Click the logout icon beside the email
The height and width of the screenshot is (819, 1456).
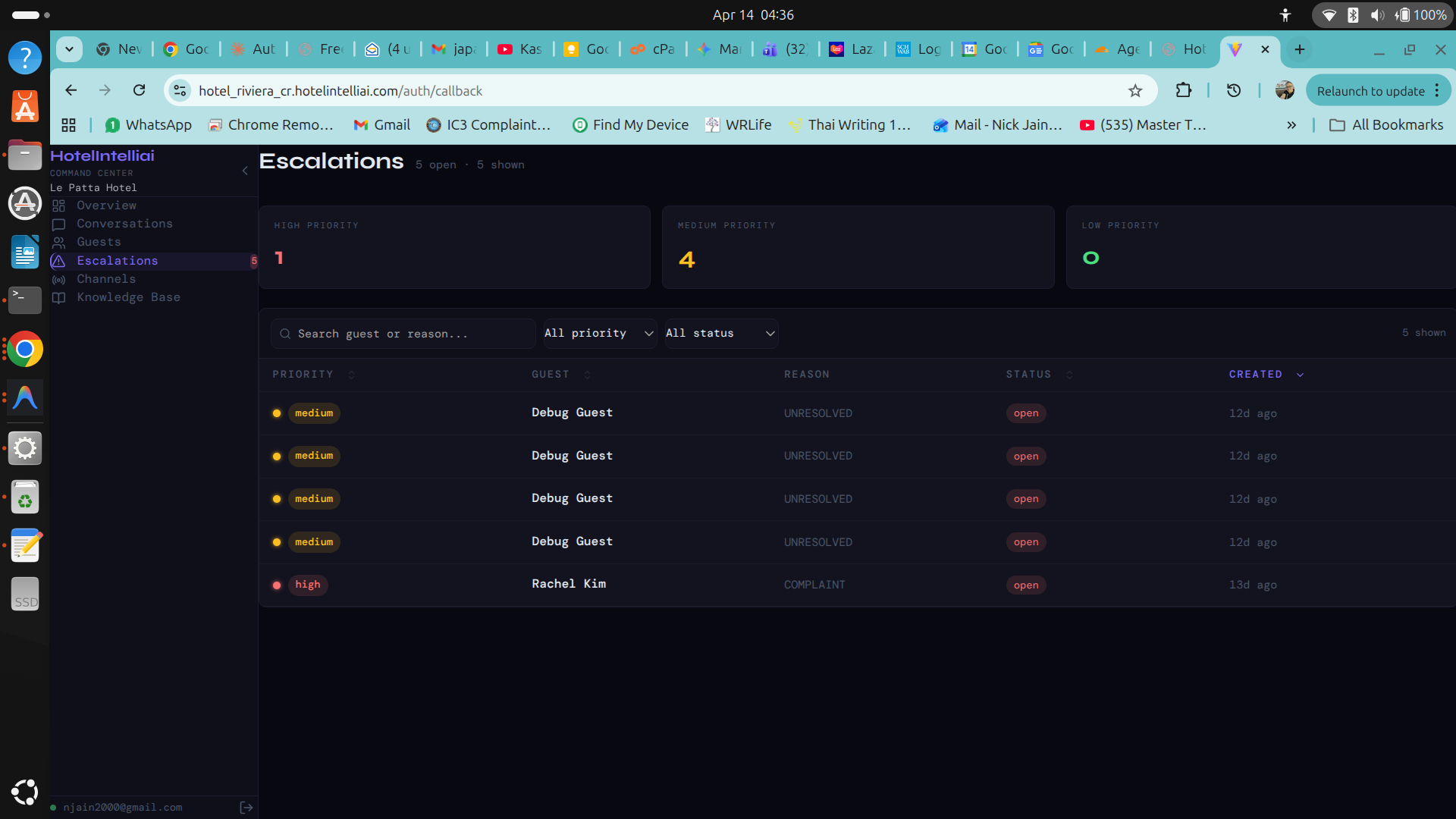246,808
